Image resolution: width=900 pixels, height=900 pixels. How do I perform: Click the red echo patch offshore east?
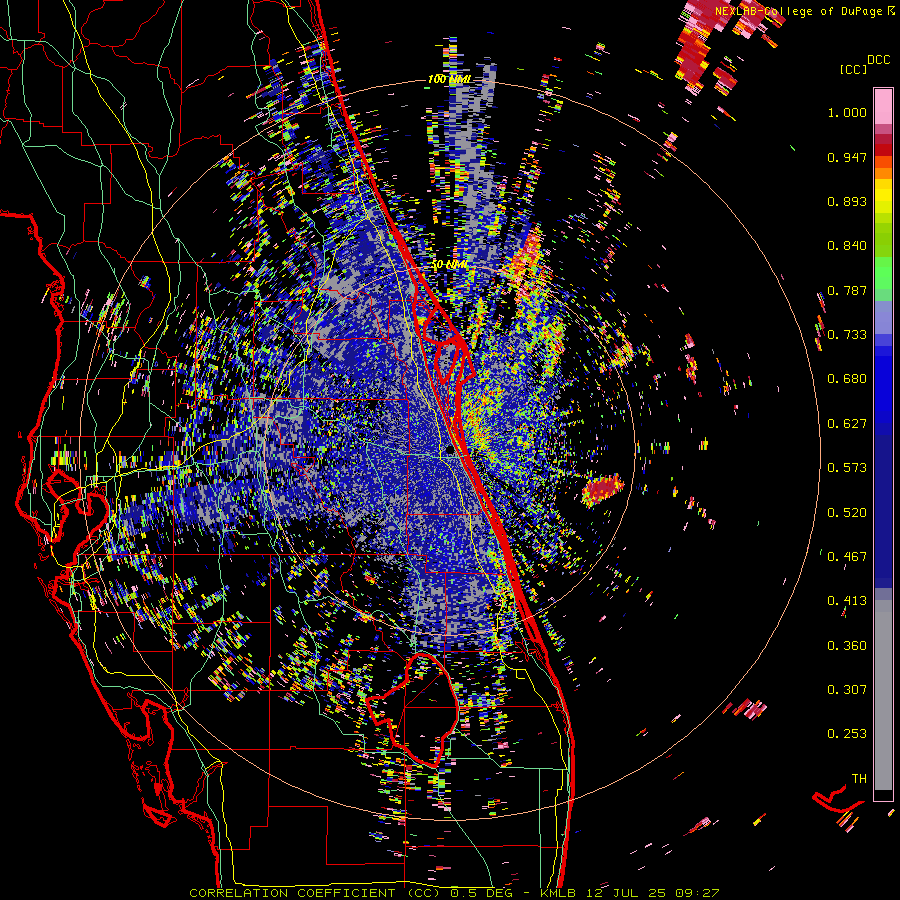click(x=603, y=490)
